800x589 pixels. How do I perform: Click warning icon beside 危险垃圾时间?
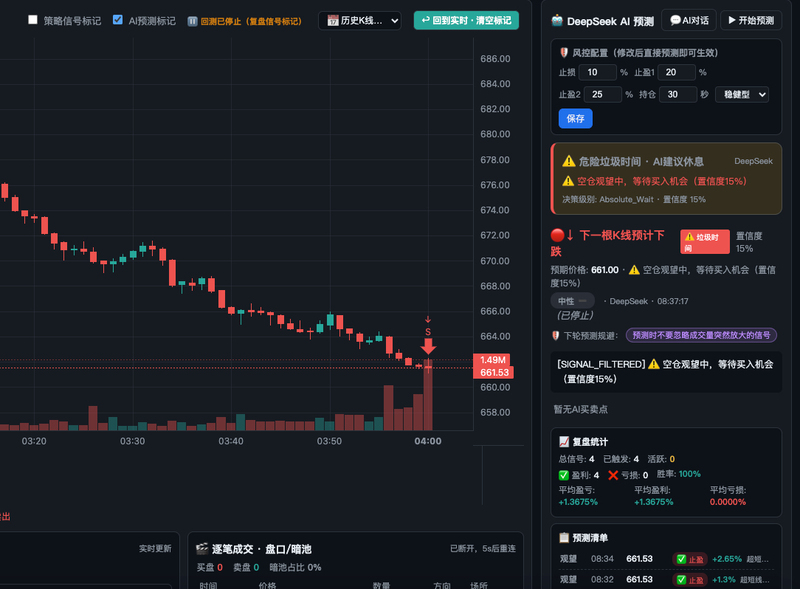coord(568,162)
